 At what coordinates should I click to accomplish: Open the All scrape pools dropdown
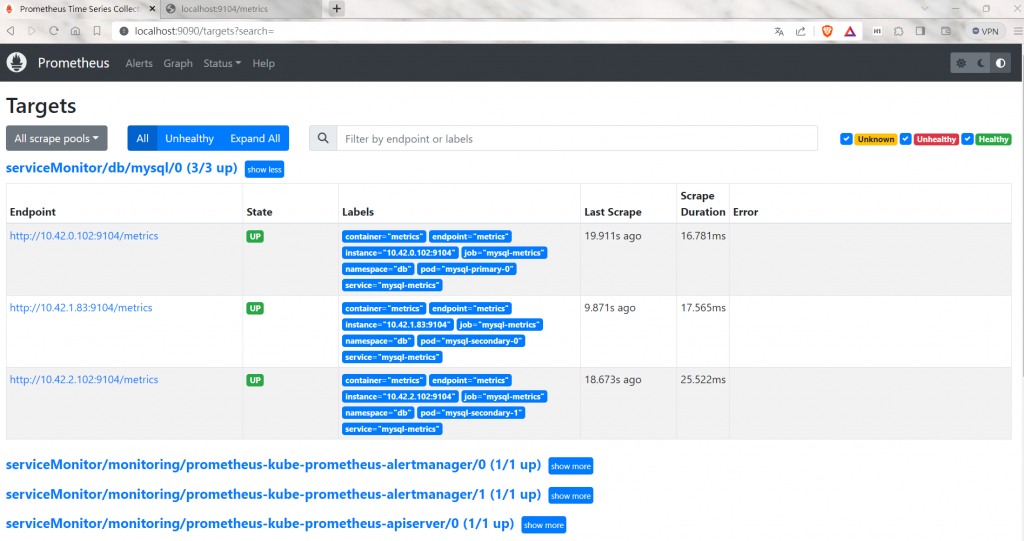(x=57, y=139)
